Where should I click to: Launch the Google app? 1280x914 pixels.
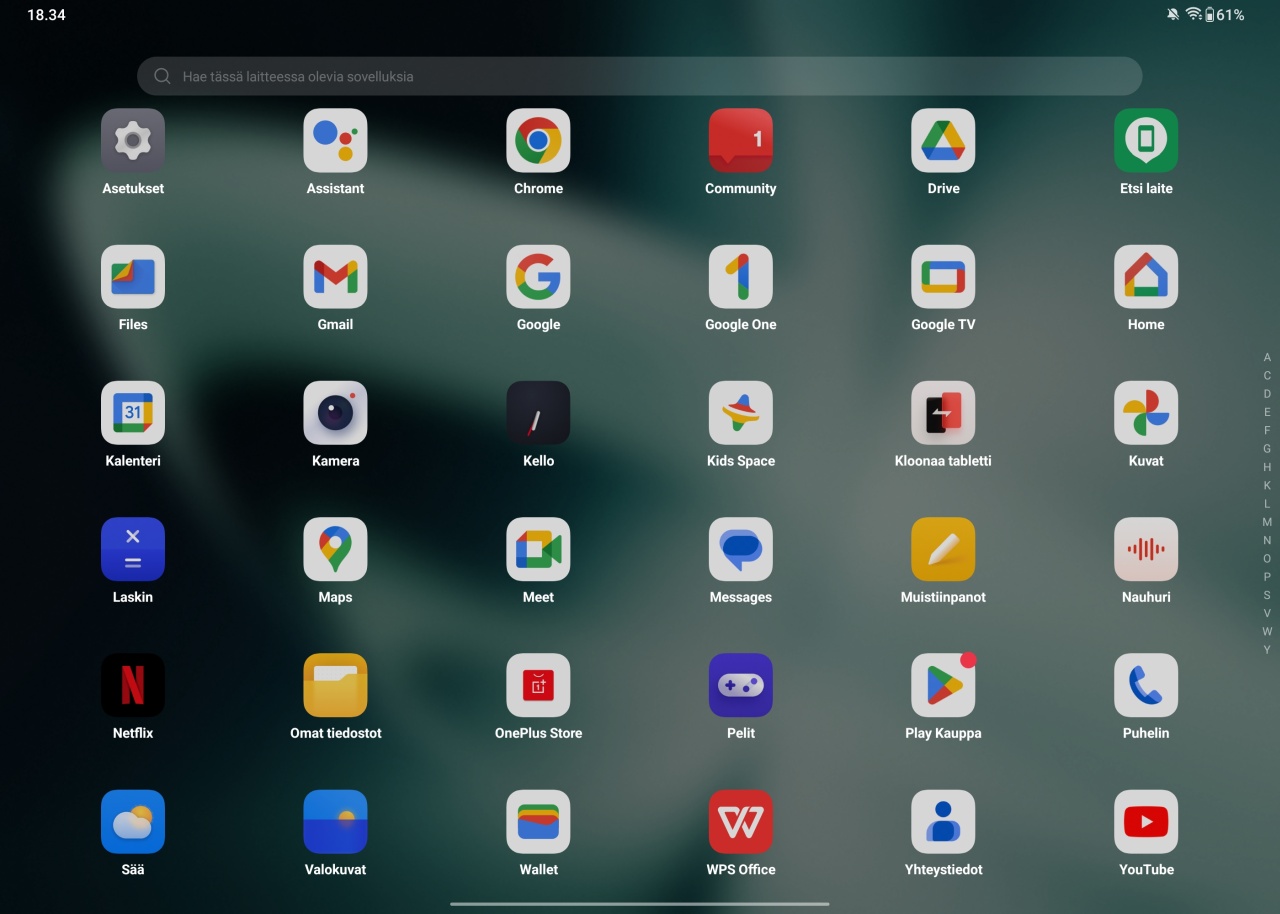tap(538, 277)
